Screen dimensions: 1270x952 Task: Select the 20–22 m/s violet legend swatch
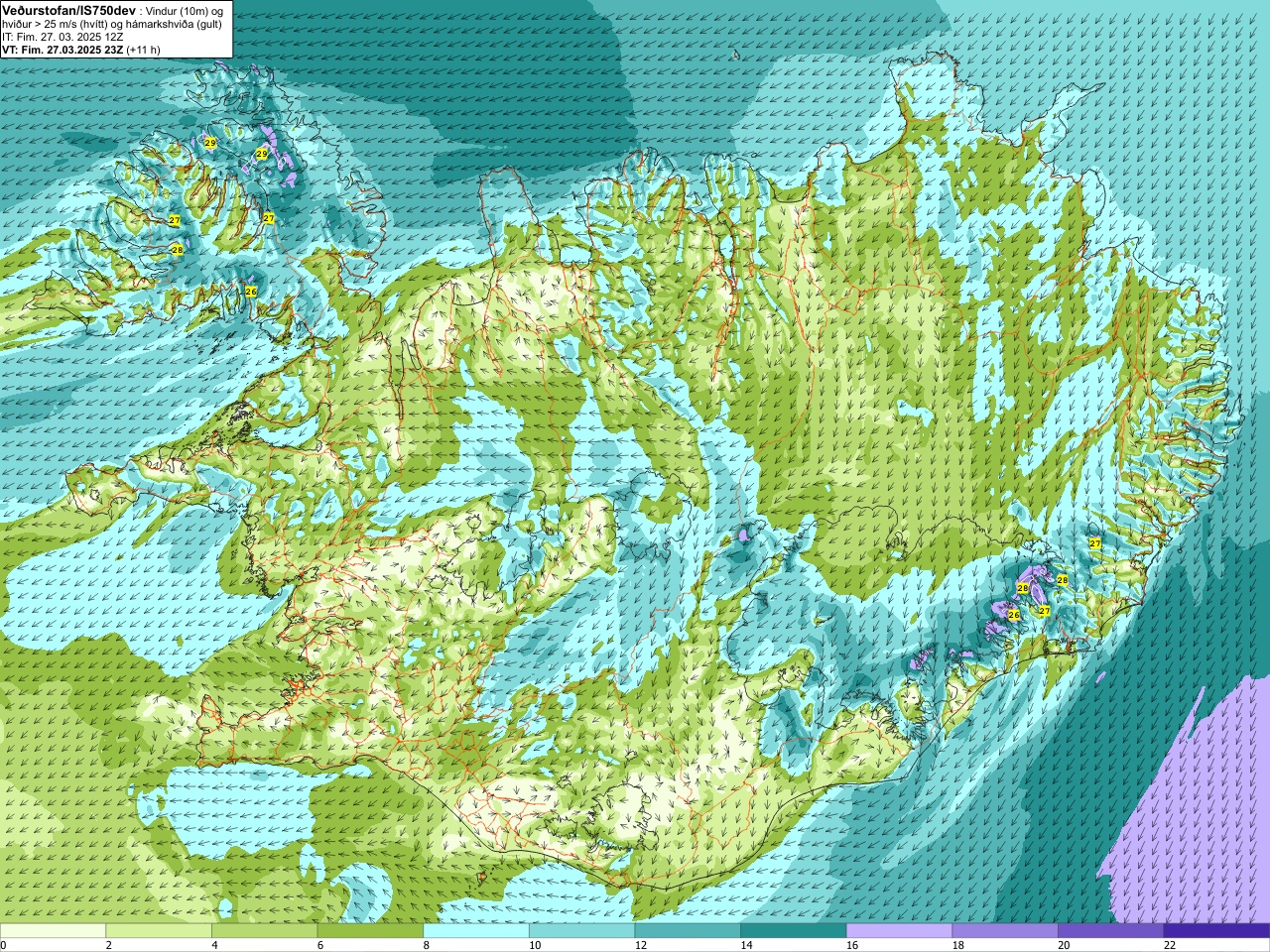(1111, 931)
